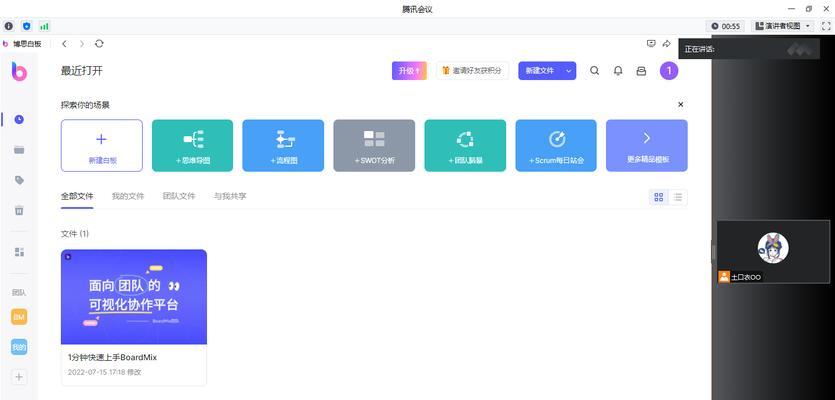Expand the 新建文件 dropdown arrow
This screenshot has width=835, height=400.
click(569, 70)
